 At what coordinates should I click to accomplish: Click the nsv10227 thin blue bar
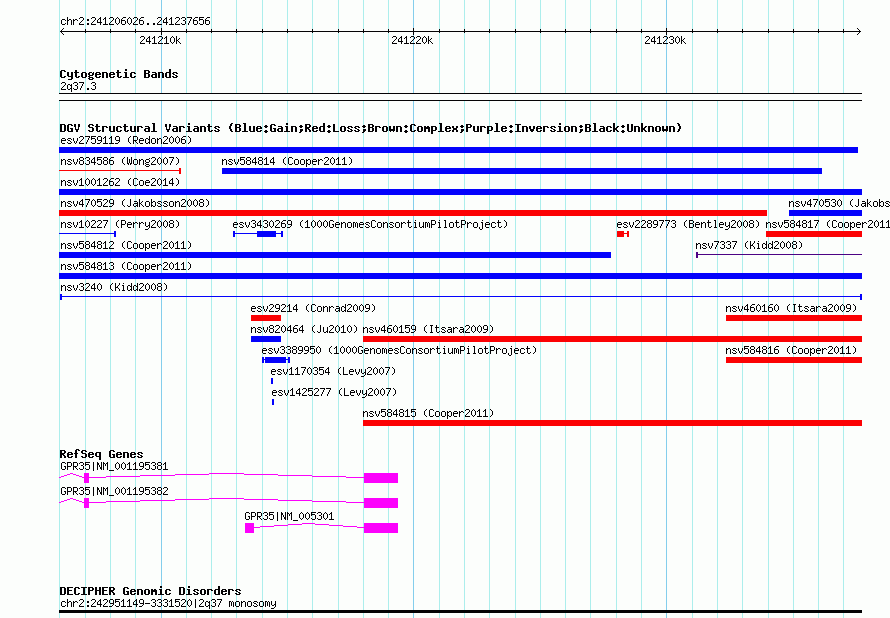[88, 234]
